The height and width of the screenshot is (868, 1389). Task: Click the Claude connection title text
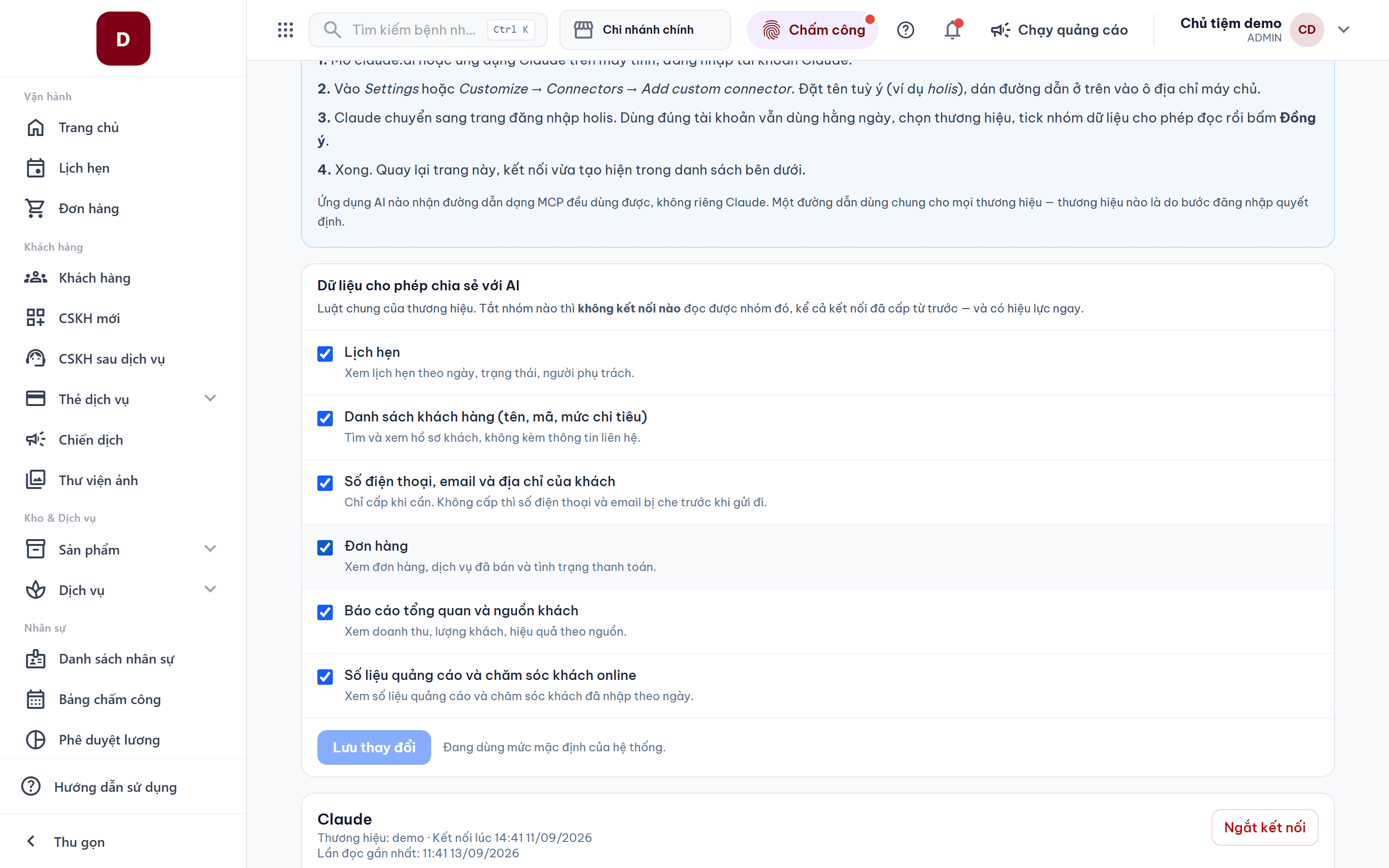coord(344,819)
